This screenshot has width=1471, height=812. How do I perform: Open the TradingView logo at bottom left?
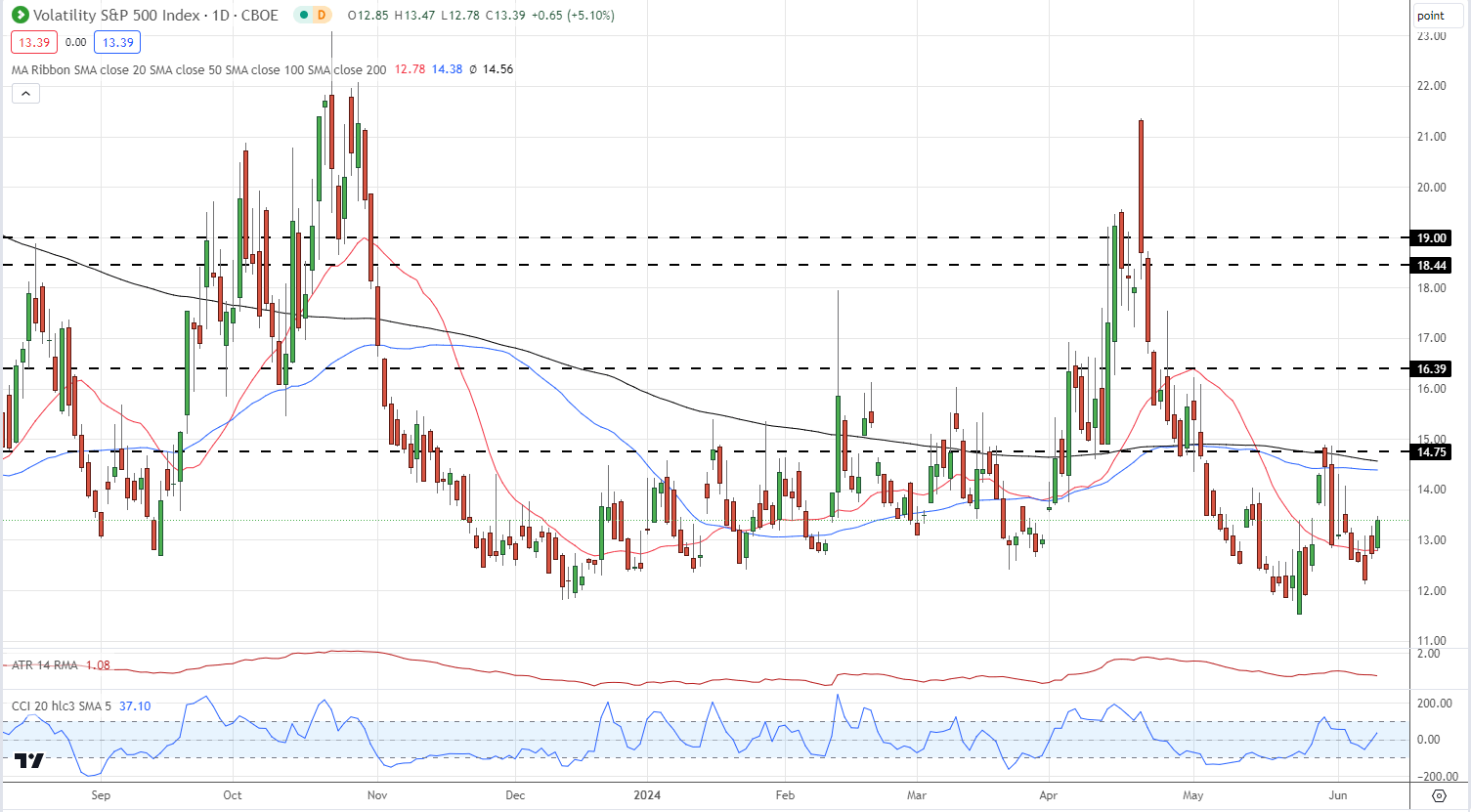(28, 761)
